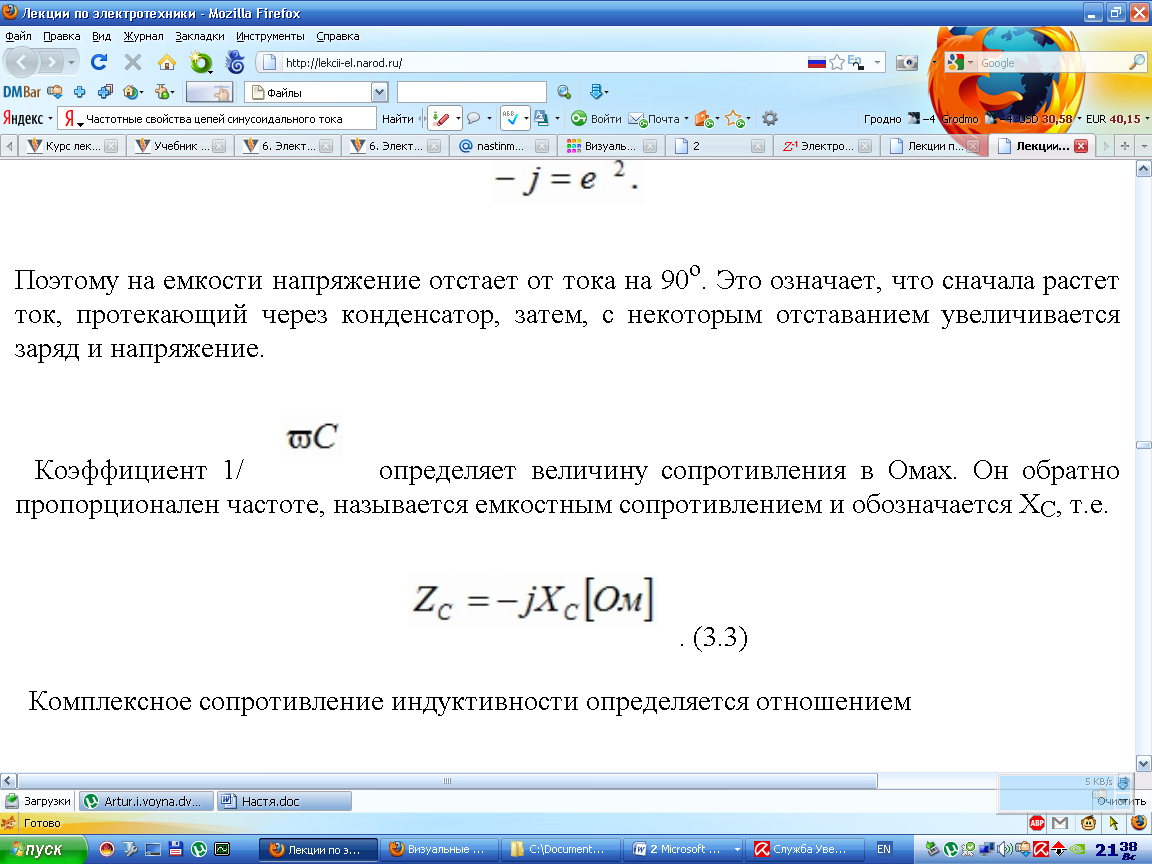Screen dimensions: 1152x864
Task: Go forward one page in history
Action: pos(51,62)
